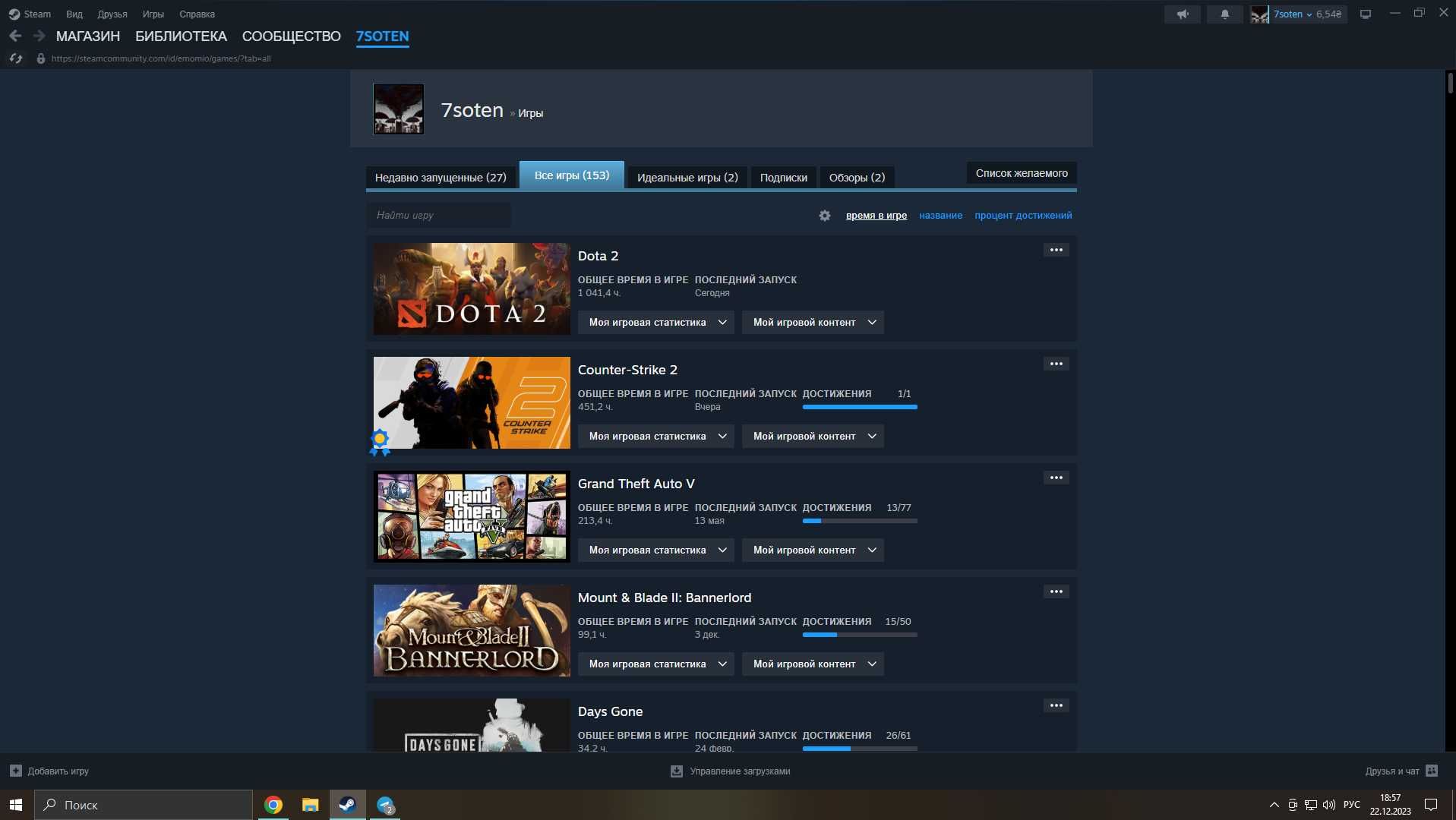Click the Windows taskbar Поиск search box
The width and height of the screenshot is (1456, 820).
click(144, 805)
